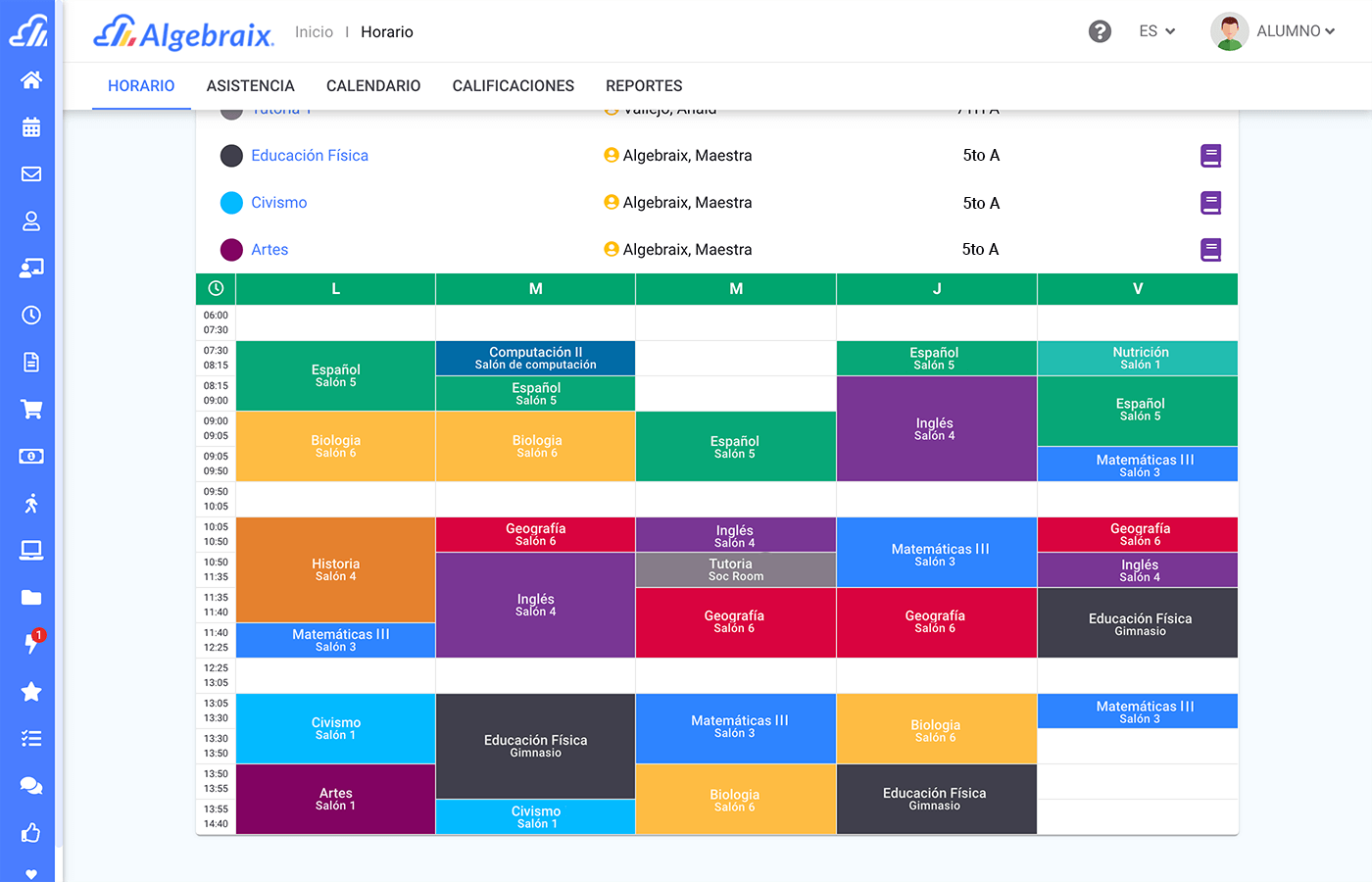Image resolution: width=1372 pixels, height=882 pixels.
Task: Open the home icon in the sidebar
Action: point(30,79)
